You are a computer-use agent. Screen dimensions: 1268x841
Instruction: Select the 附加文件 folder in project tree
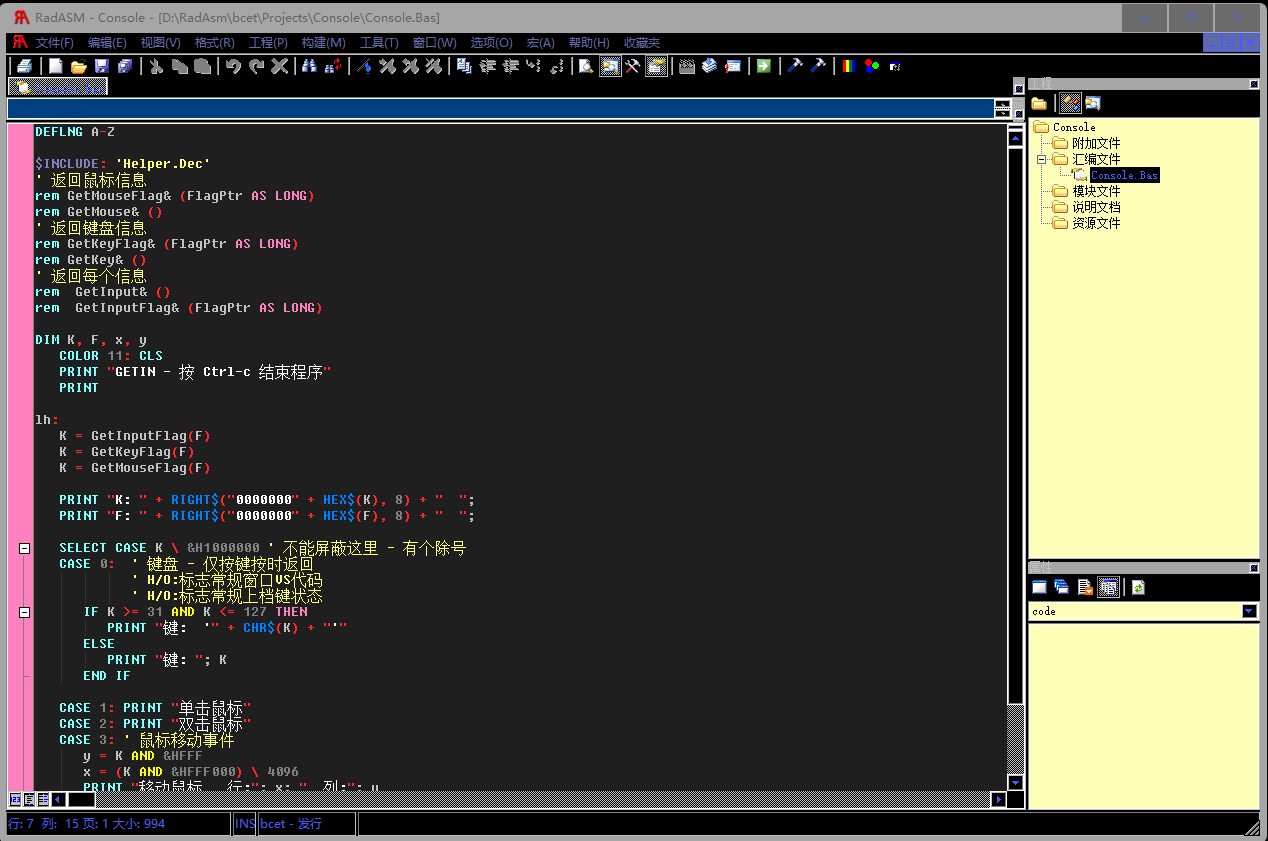(1096, 143)
